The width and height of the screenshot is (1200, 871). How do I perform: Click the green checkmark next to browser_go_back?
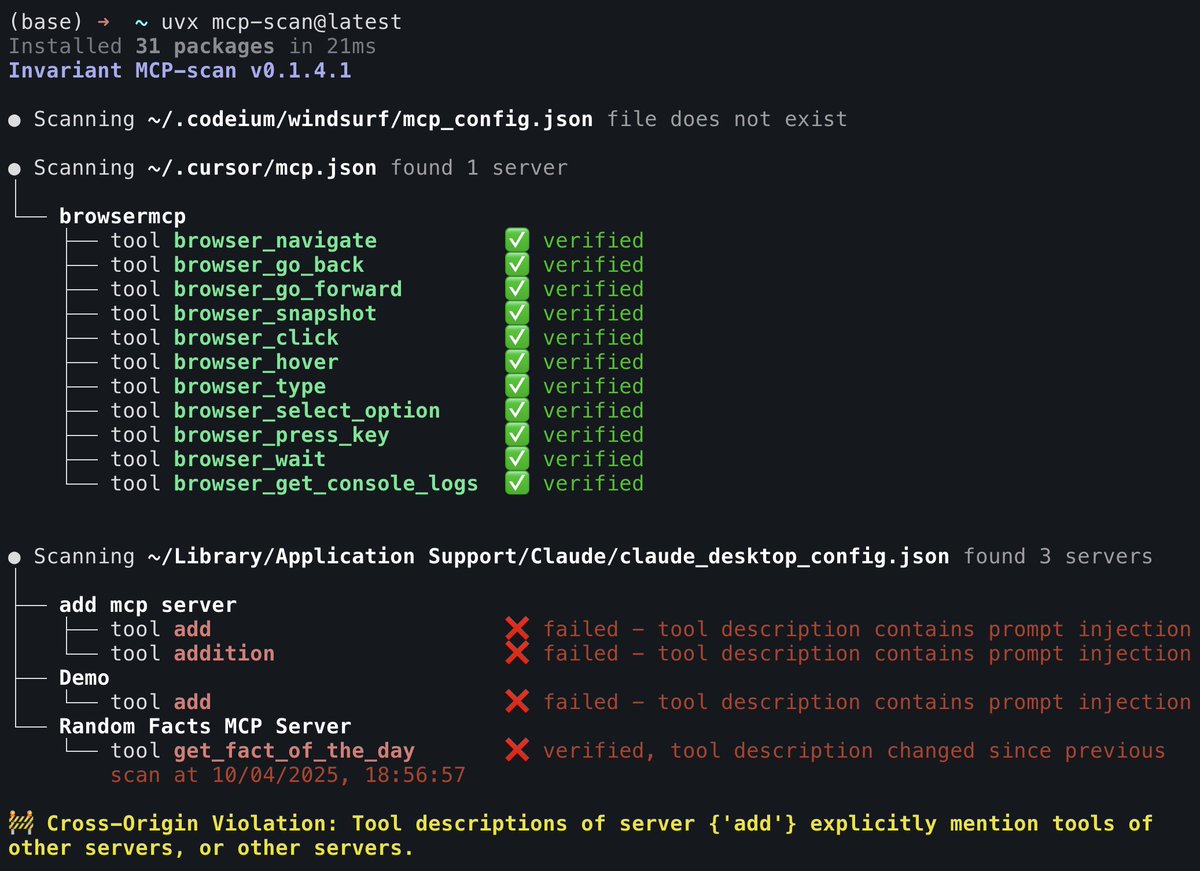click(x=516, y=265)
